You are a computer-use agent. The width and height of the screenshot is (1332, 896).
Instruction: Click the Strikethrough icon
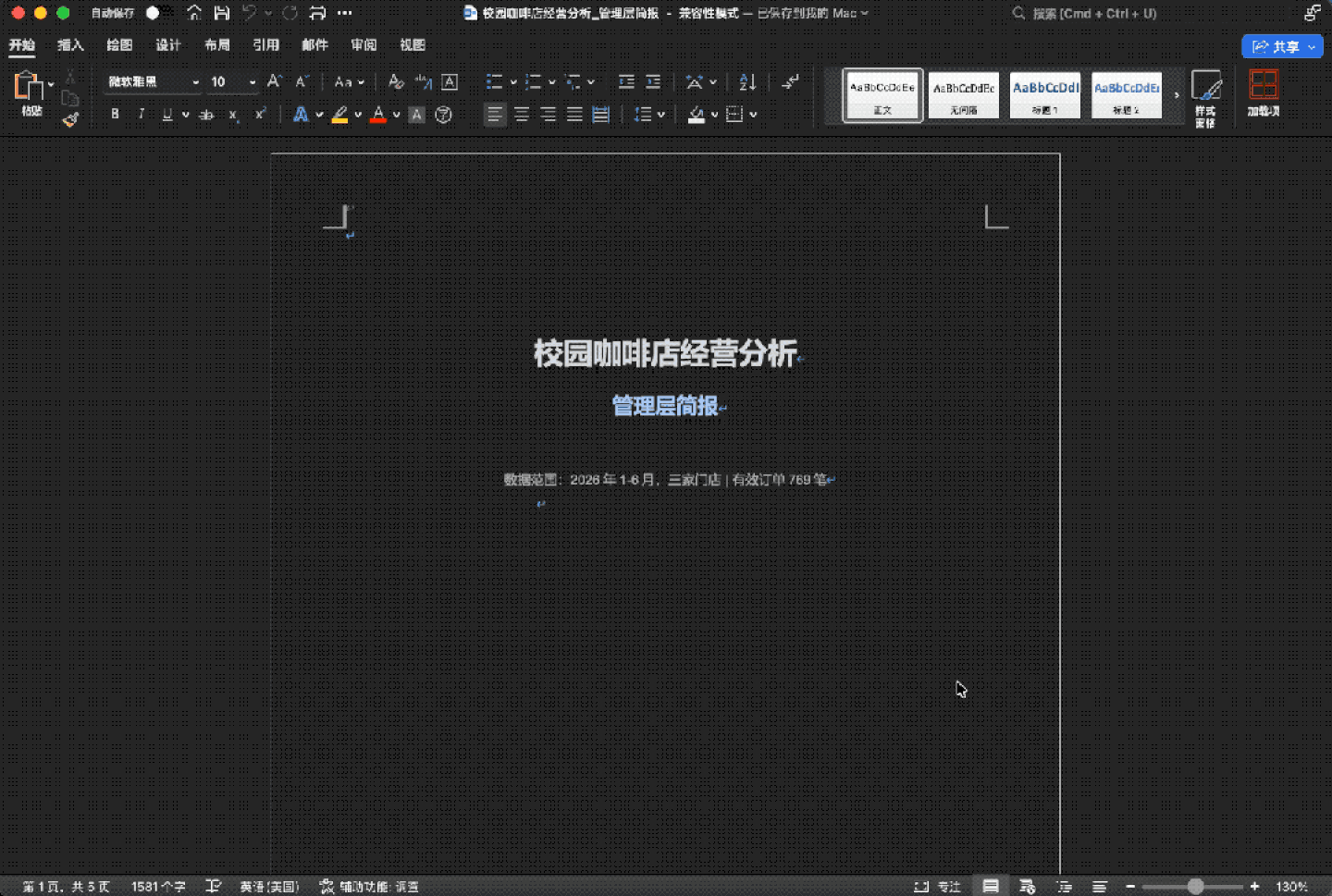point(207,115)
